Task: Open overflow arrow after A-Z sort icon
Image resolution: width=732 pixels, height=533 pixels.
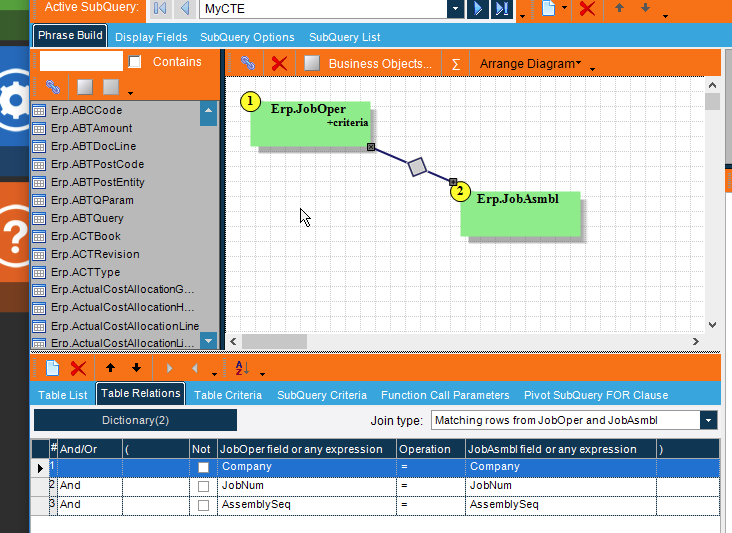Action: (x=262, y=374)
